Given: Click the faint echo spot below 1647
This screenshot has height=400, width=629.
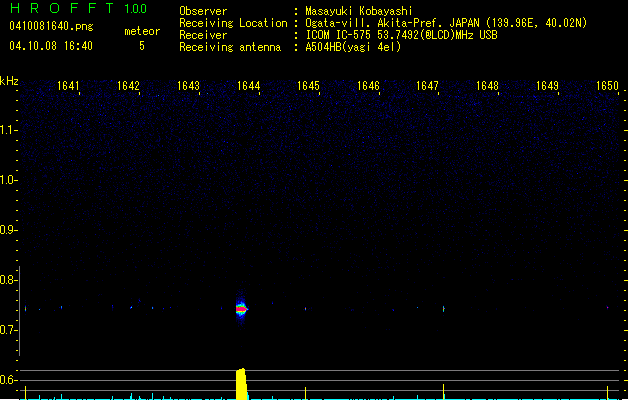Looking at the screenshot, I should (x=443, y=309).
